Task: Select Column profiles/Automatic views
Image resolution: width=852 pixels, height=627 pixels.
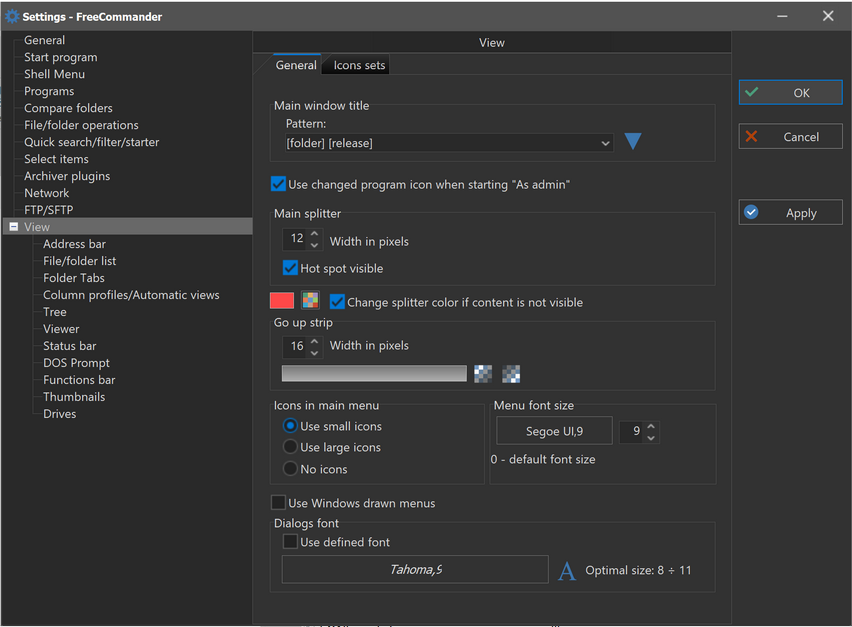Action: pyautogui.click(x=131, y=295)
